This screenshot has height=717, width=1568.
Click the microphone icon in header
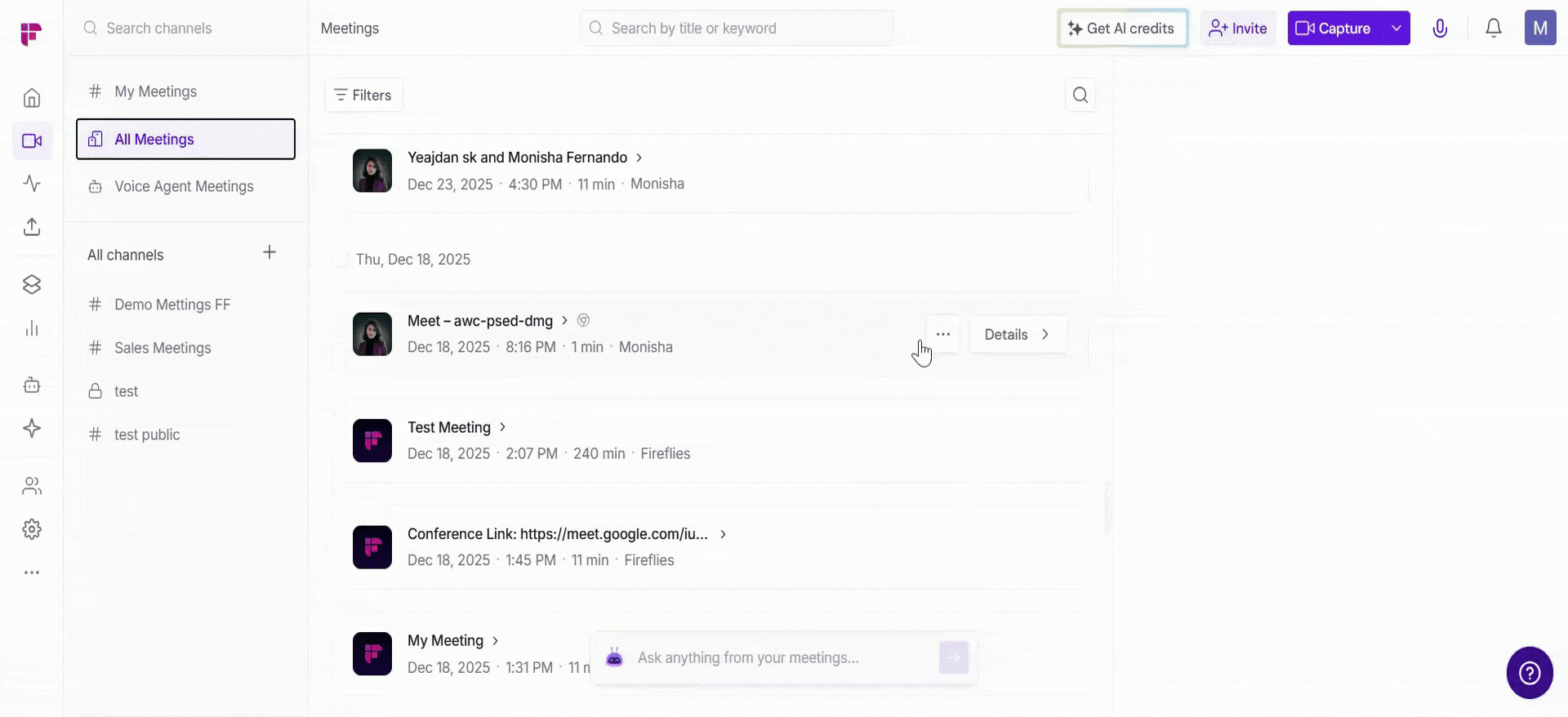(1440, 29)
